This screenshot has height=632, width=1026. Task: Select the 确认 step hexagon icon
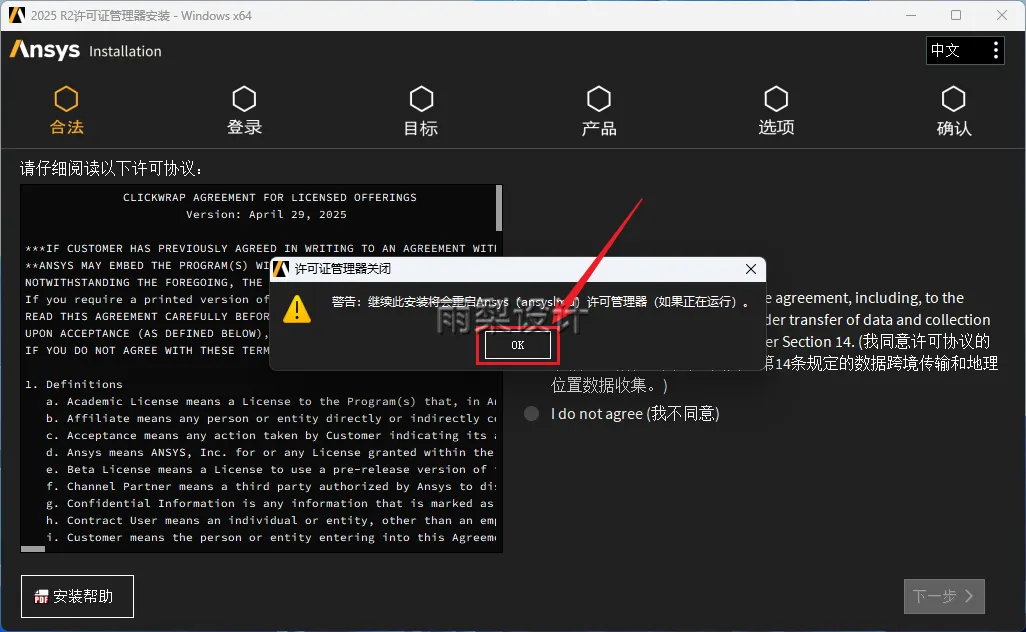pos(953,99)
